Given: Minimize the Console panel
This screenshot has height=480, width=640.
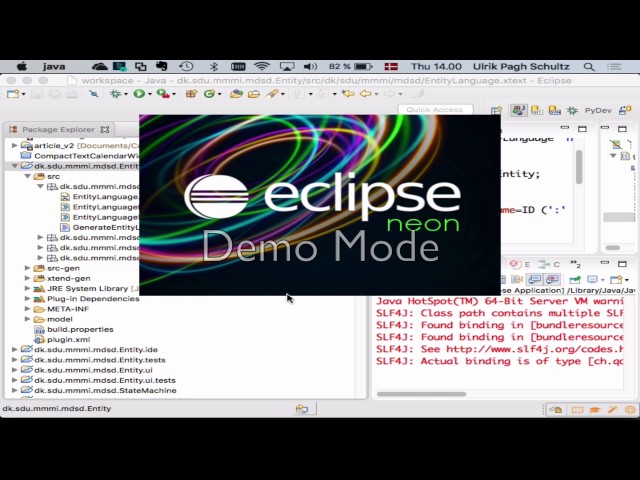Looking at the screenshot, I should (x=605, y=263).
